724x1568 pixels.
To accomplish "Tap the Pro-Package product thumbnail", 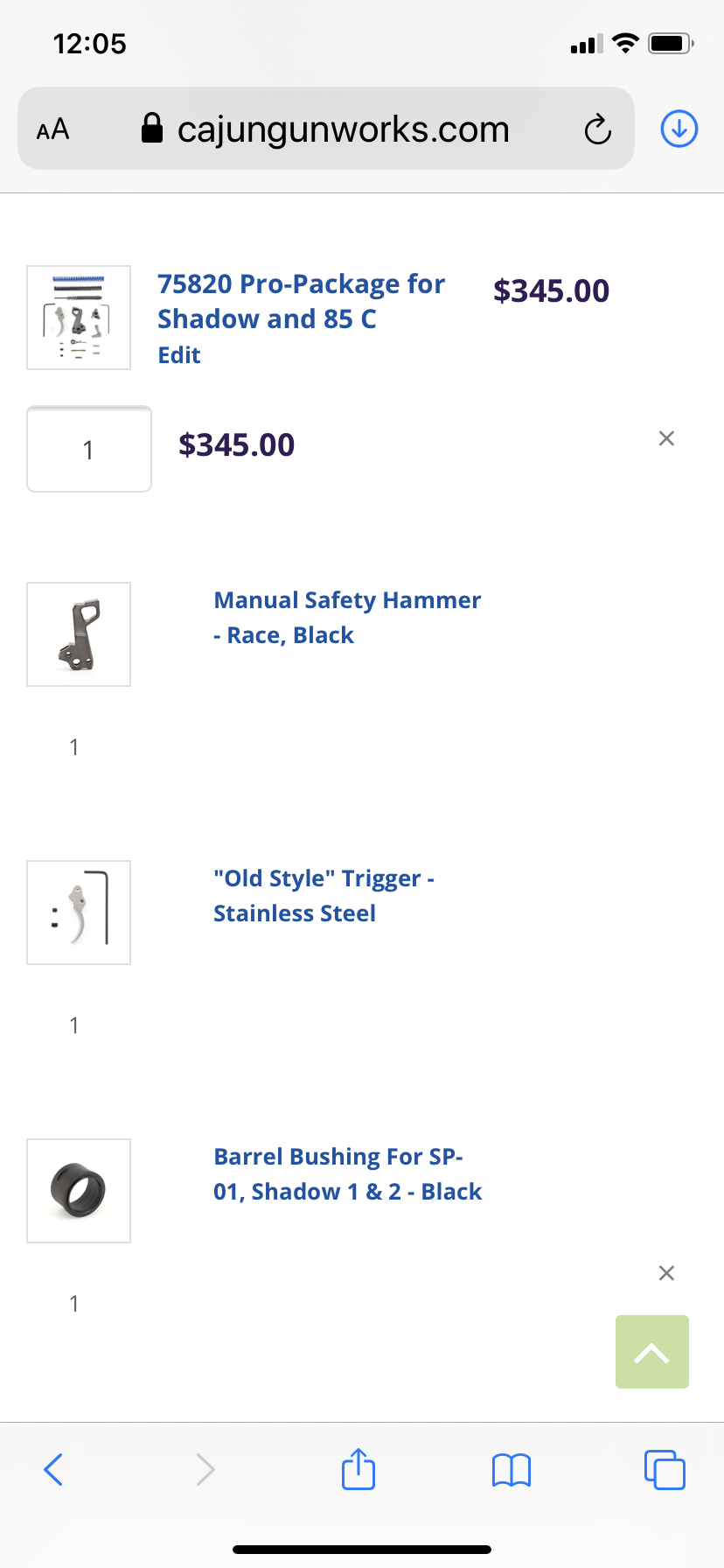I will pos(79,318).
